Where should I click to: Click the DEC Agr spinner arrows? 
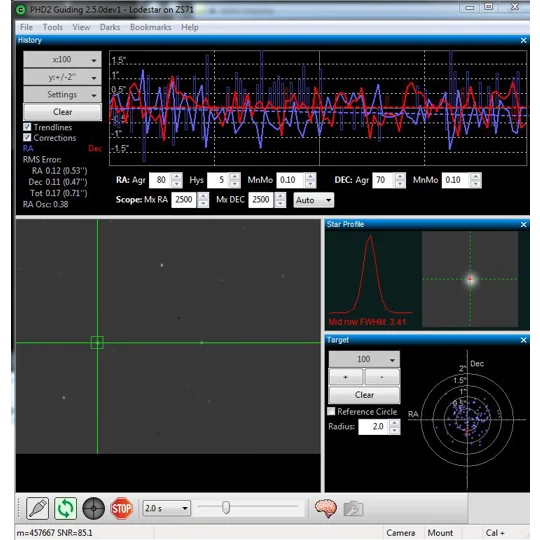click(400, 180)
